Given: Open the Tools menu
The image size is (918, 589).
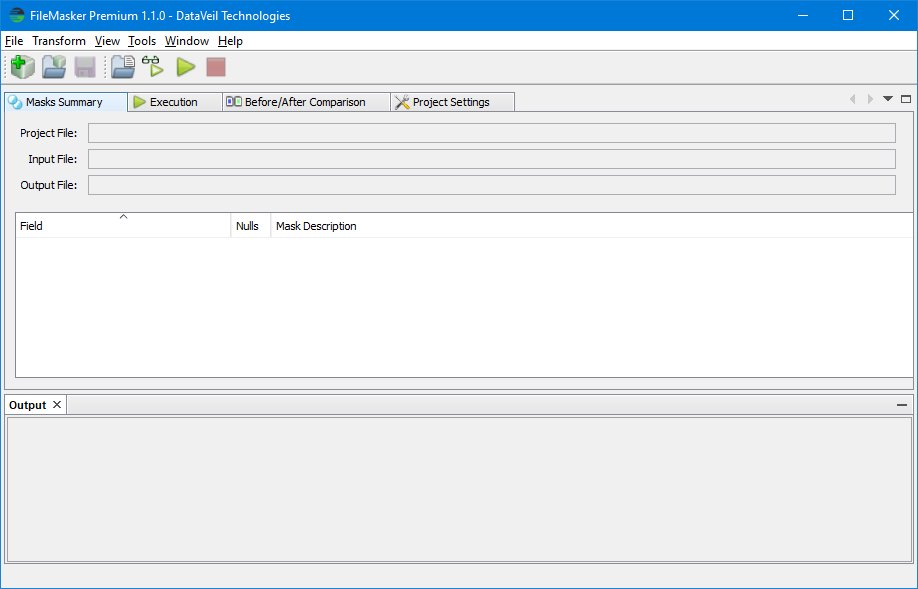Looking at the screenshot, I should [142, 41].
